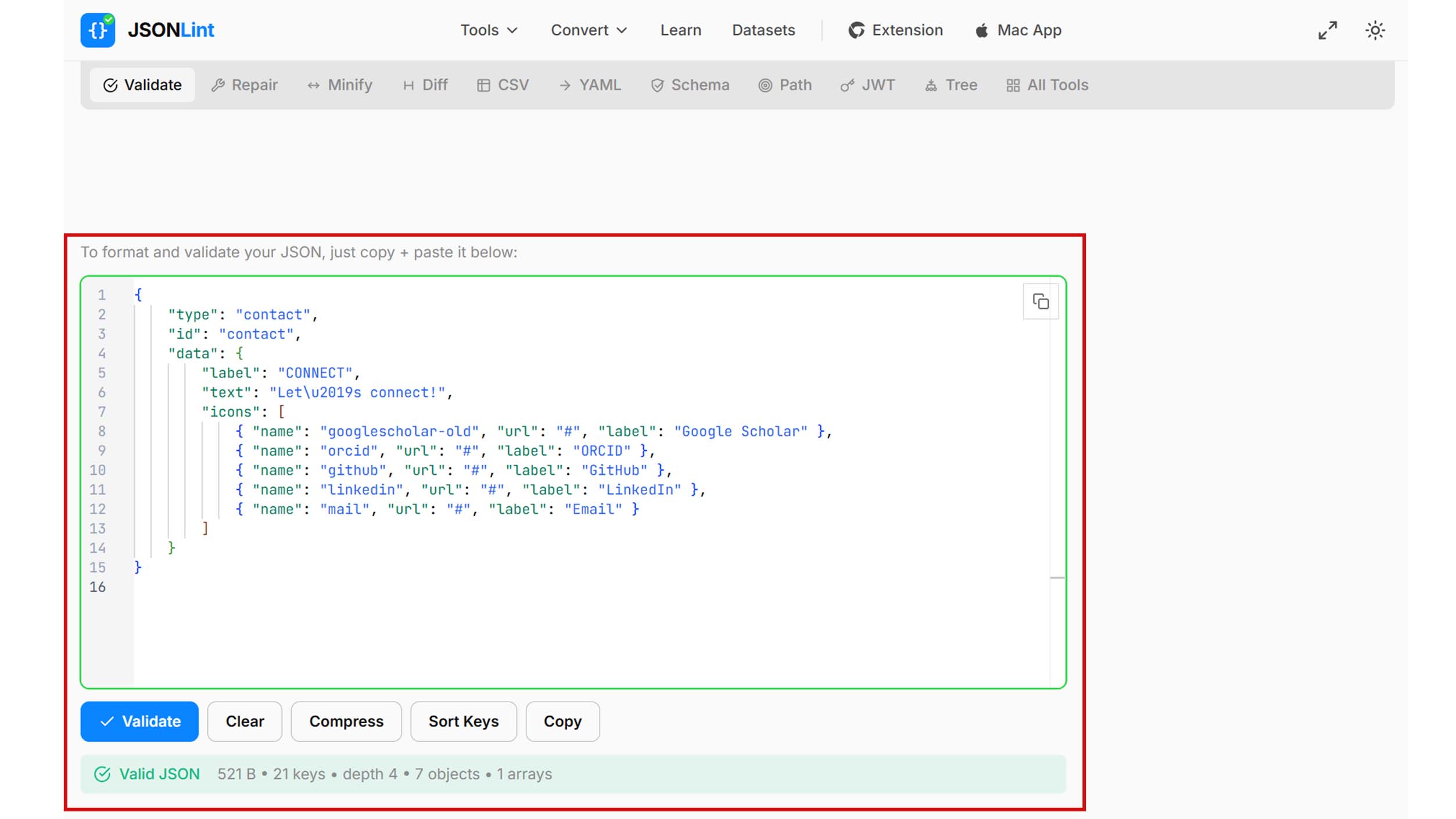Open the Datasets page
This screenshot has height=819, width=1456.
(x=763, y=30)
